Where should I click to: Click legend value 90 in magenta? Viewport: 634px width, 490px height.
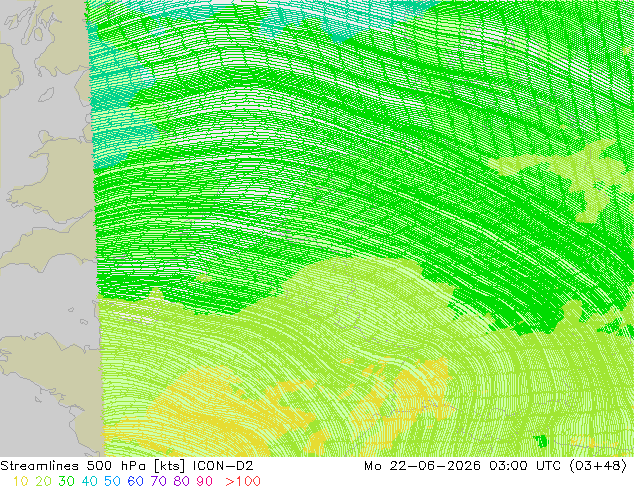point(205,481)
